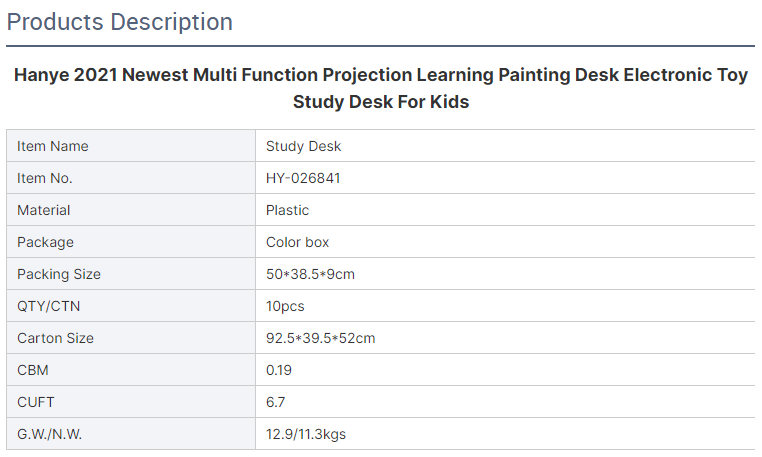Click the Plastic material value
This screenshot has width=762, height=457.
click(287, 210)
